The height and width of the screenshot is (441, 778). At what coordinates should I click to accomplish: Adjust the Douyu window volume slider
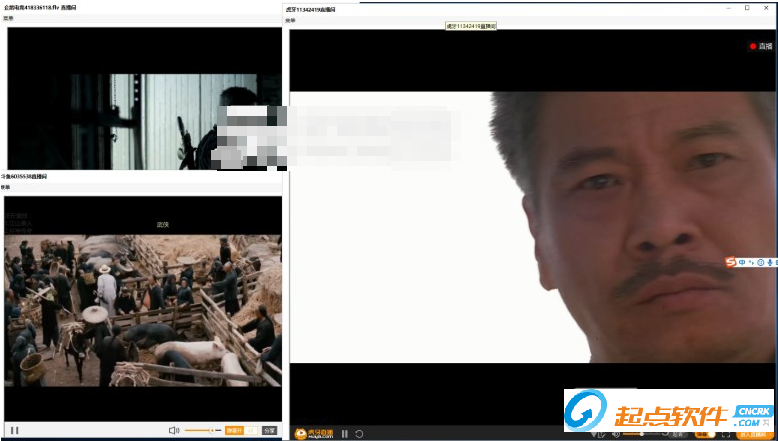(x=203, y=430)
